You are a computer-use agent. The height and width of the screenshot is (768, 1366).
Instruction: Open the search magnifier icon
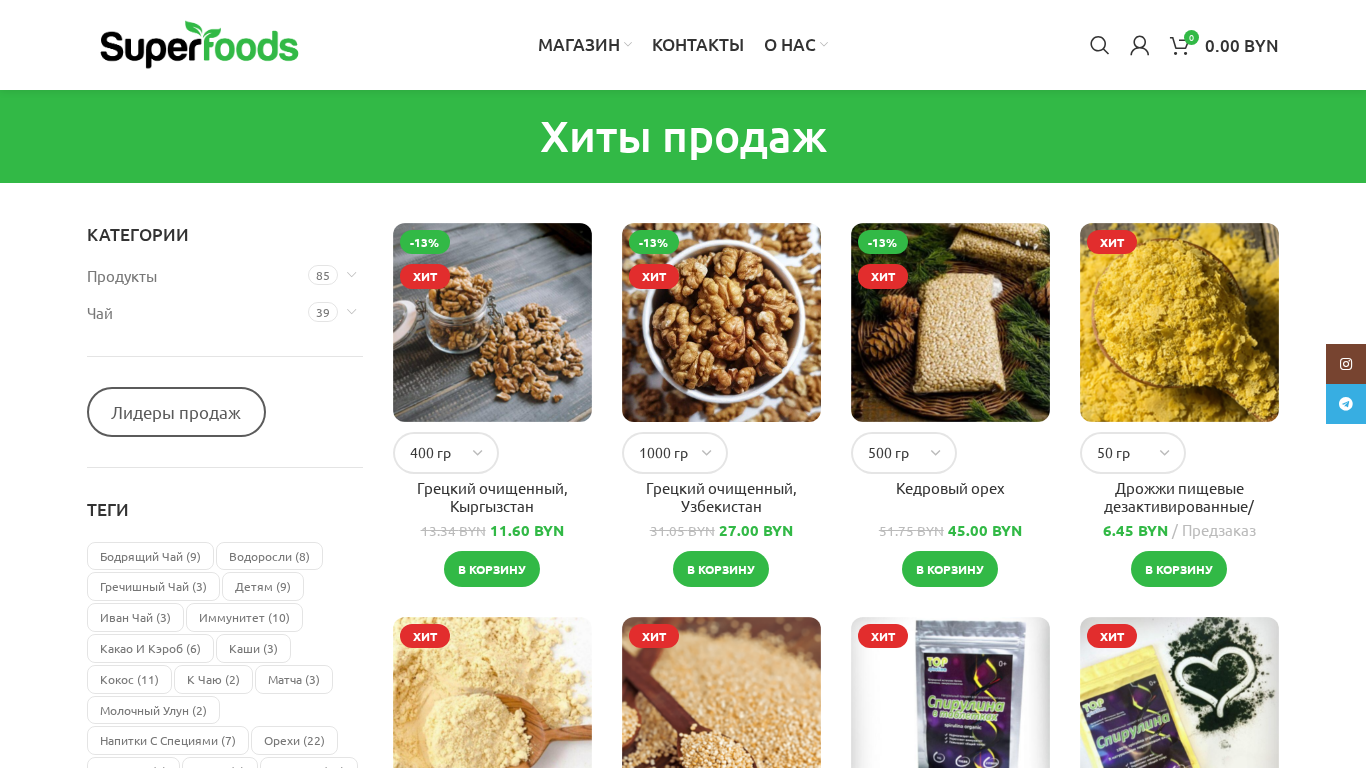[1099, 45]
